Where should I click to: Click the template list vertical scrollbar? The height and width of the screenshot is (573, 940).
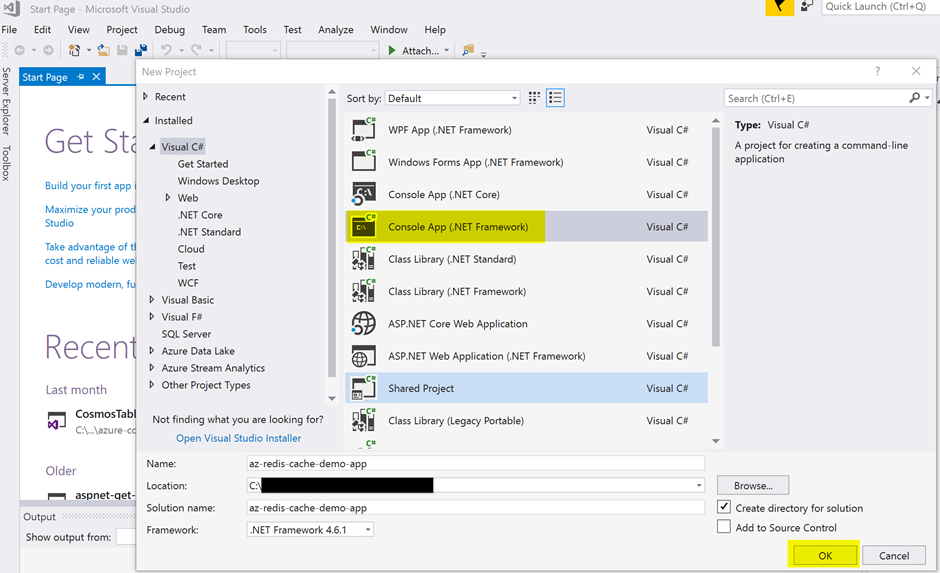click(715, 237)
